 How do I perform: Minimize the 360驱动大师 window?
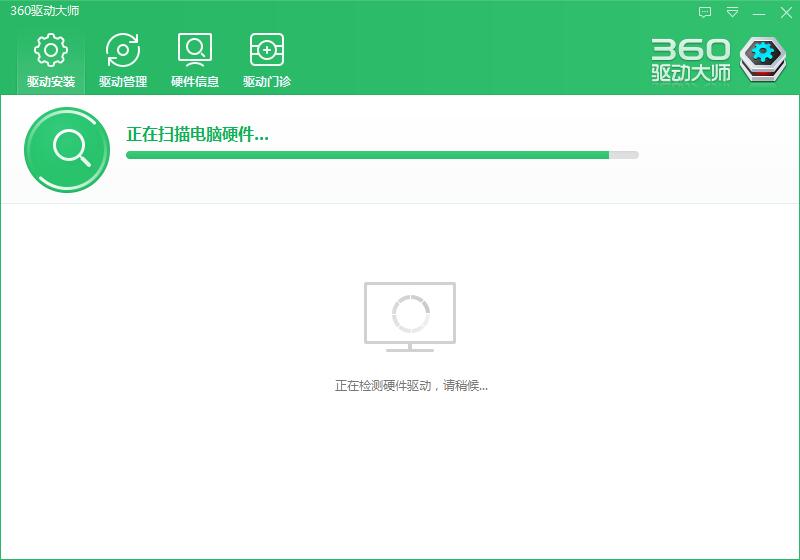point(759,13)
